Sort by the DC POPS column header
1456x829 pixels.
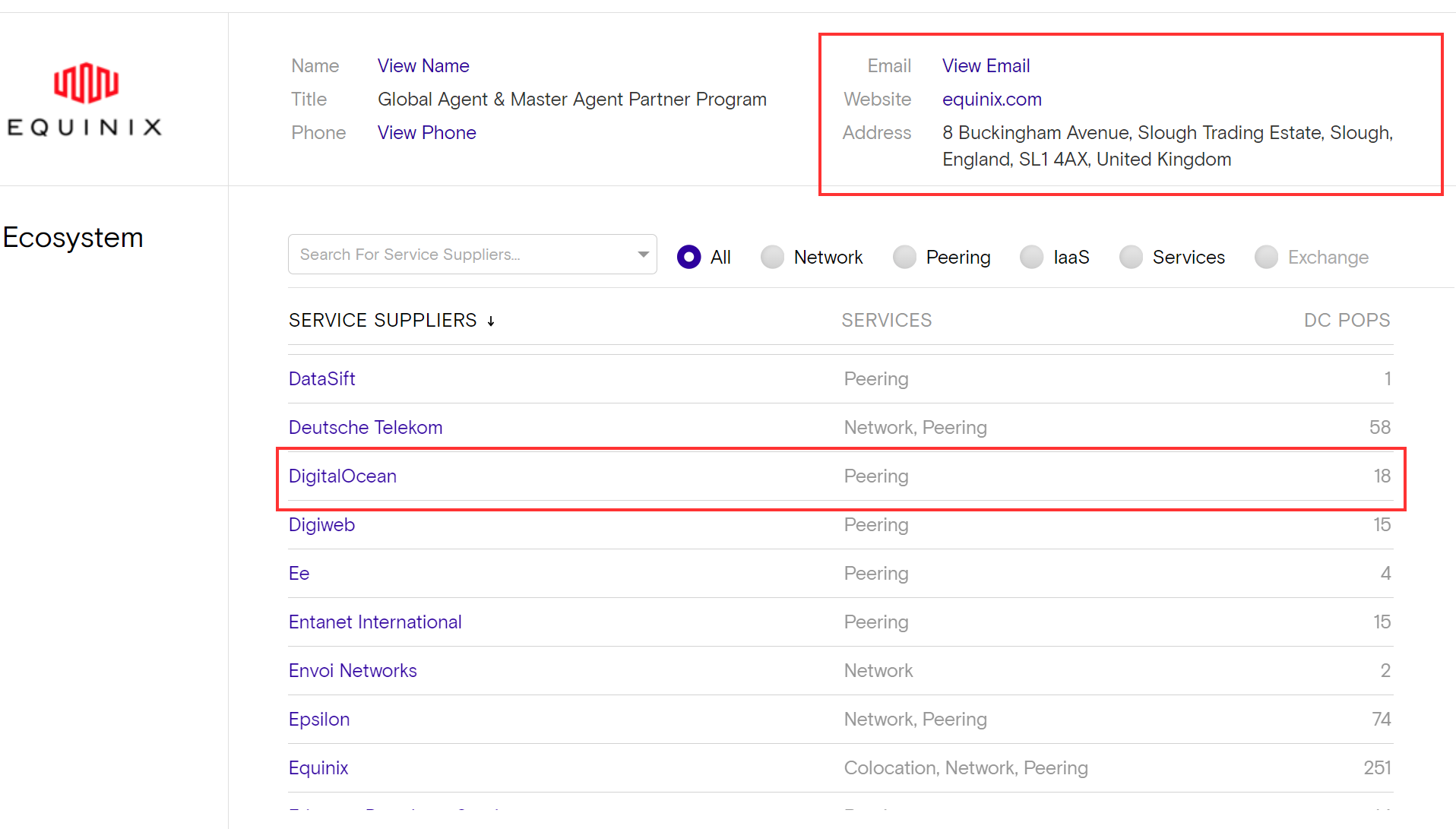(x=1346, y=321)
